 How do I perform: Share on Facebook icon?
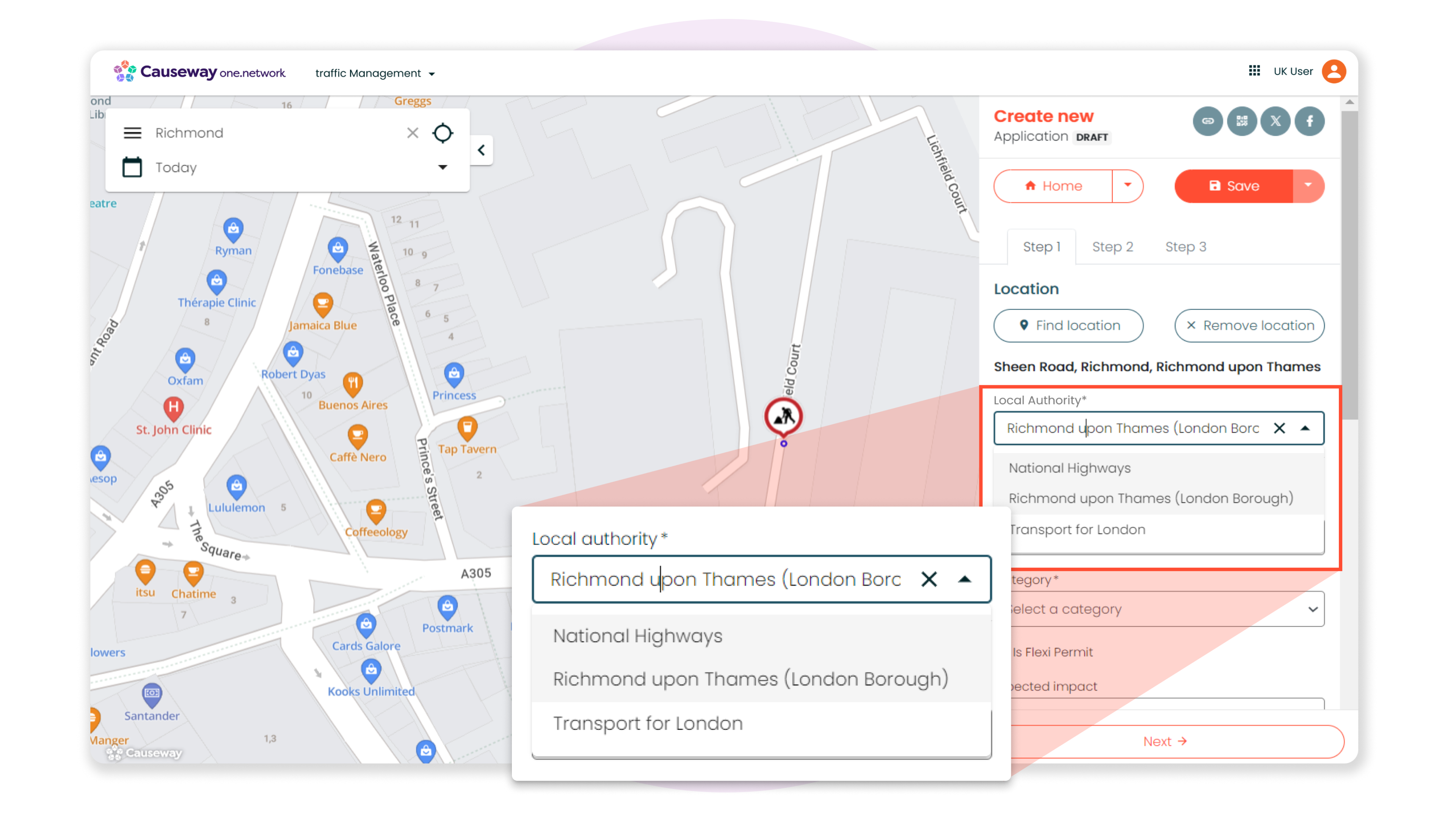coord(1309,121)
